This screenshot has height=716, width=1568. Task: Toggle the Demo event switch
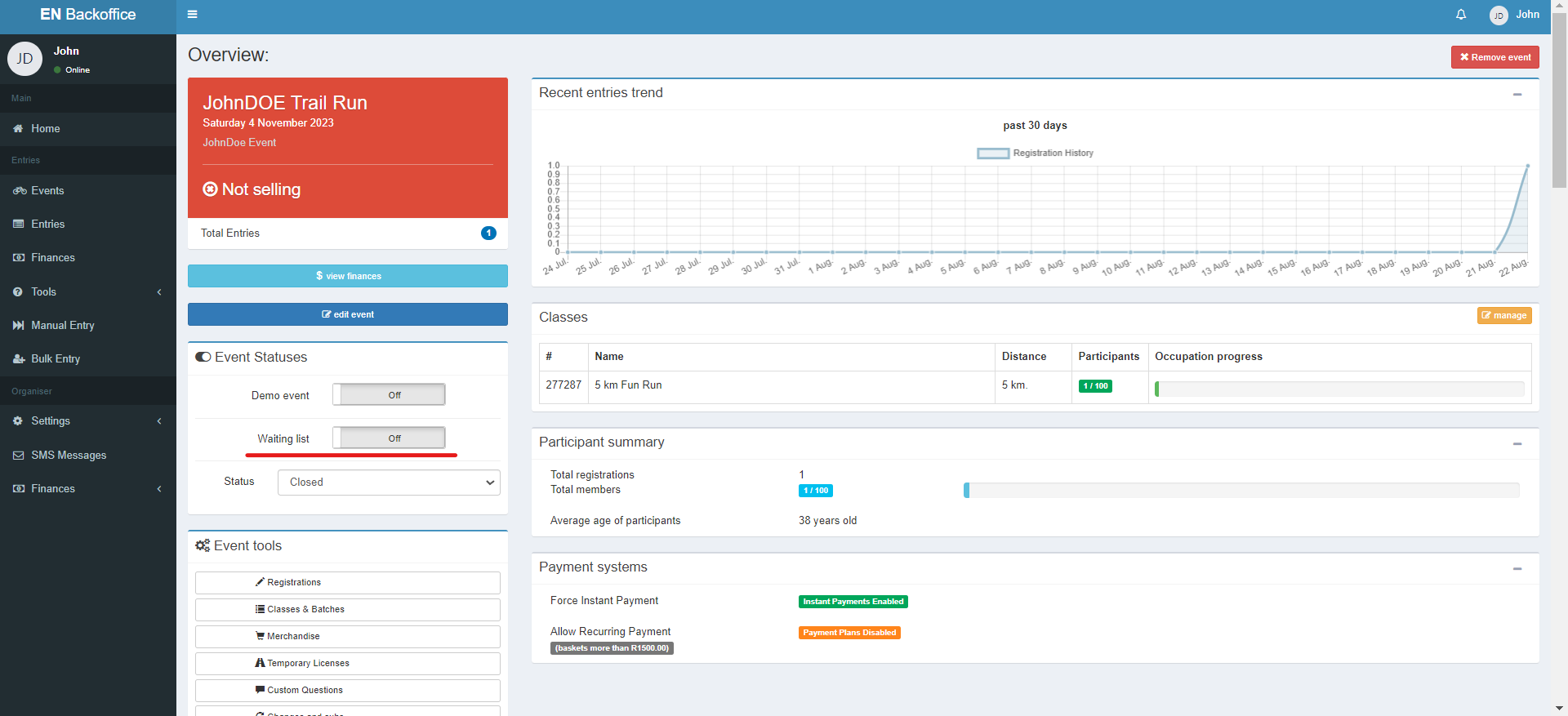click(389, 394)
